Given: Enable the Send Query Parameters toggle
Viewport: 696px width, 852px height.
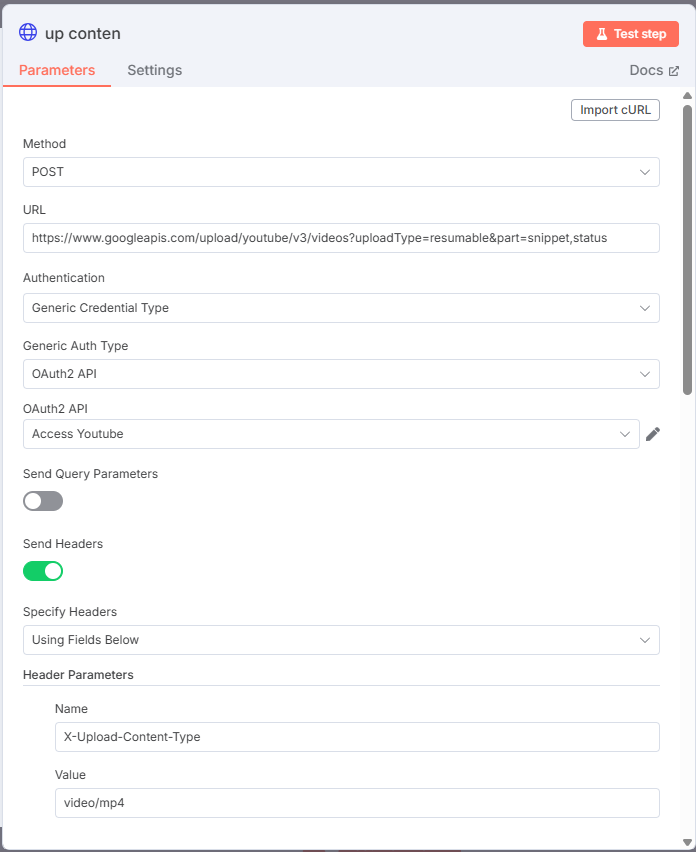Looking at the screenshot, I should coord(43,501).
